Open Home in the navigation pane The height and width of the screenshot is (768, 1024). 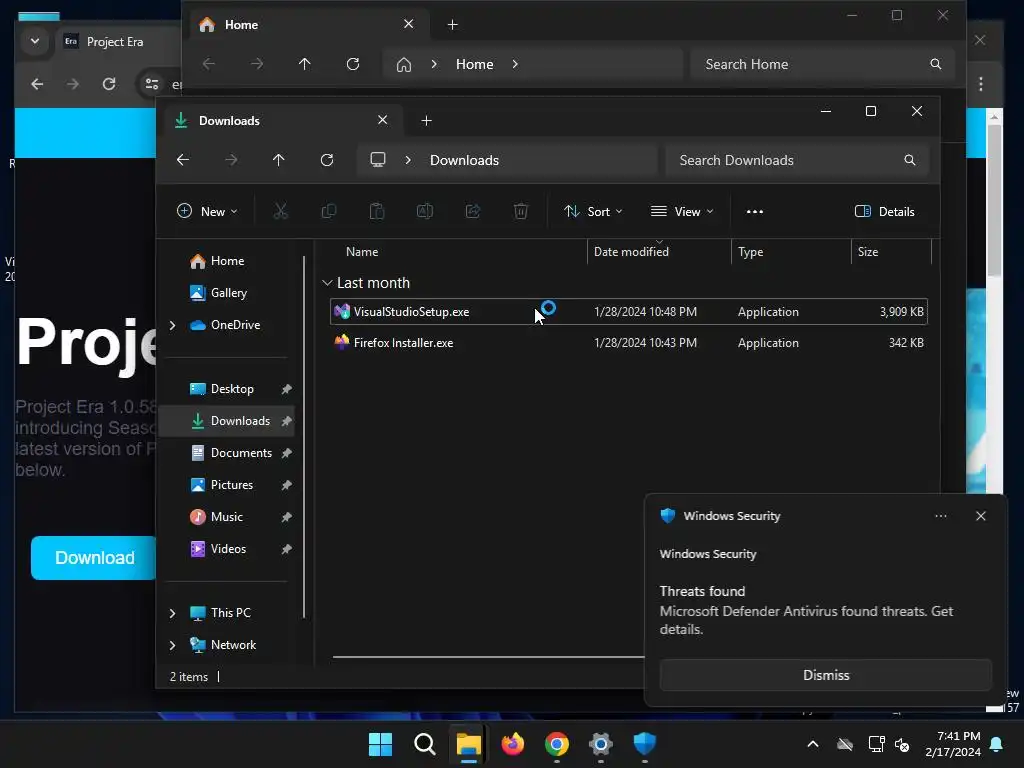(227, 261)
